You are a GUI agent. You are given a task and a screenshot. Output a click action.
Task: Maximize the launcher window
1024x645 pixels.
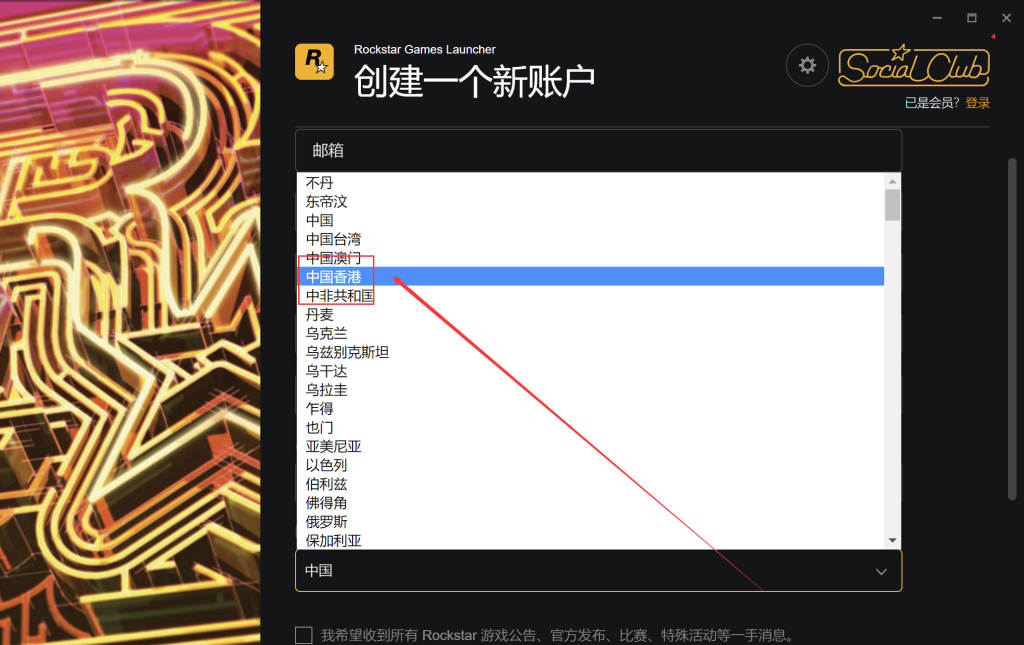coord(972,18)
